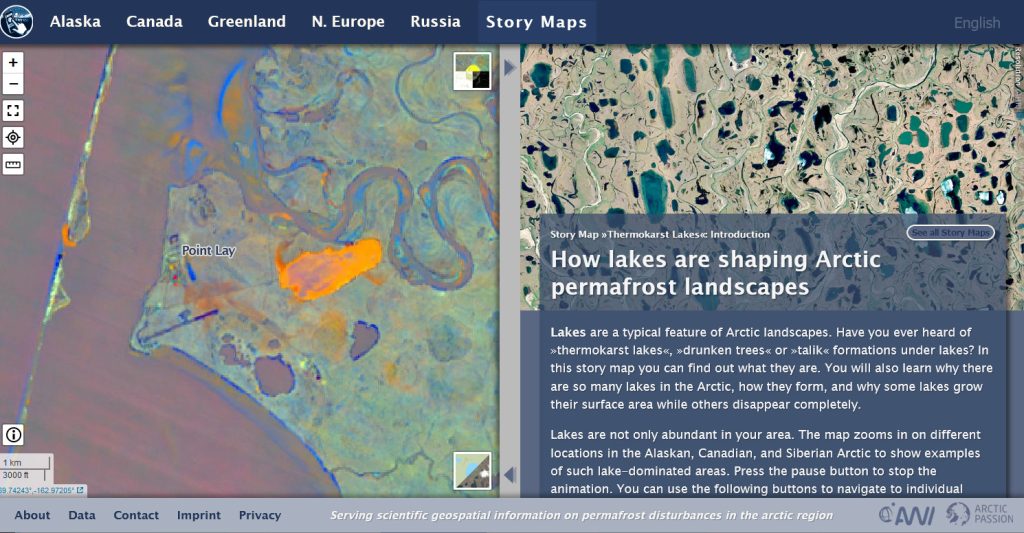Open the map info button
Screen dimensions: 1024x533
tap(14, 434)
